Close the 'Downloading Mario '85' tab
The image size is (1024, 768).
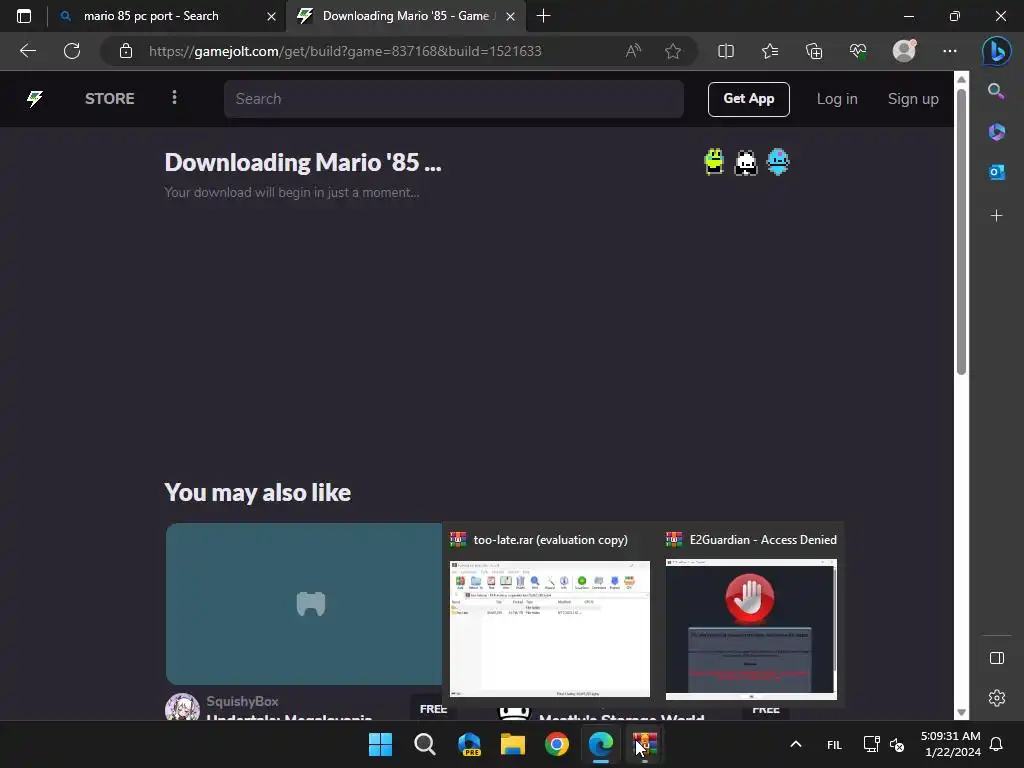pyautogui.click(x=511, y=16)
